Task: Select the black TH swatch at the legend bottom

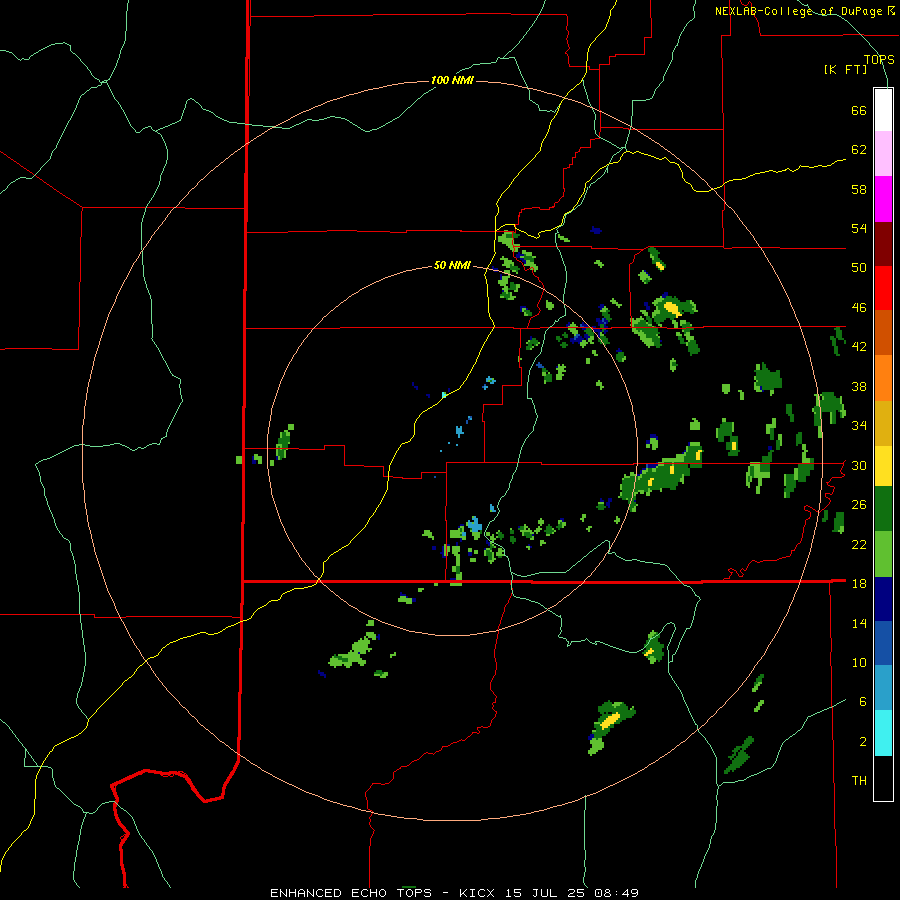Action: pos(883,778)
